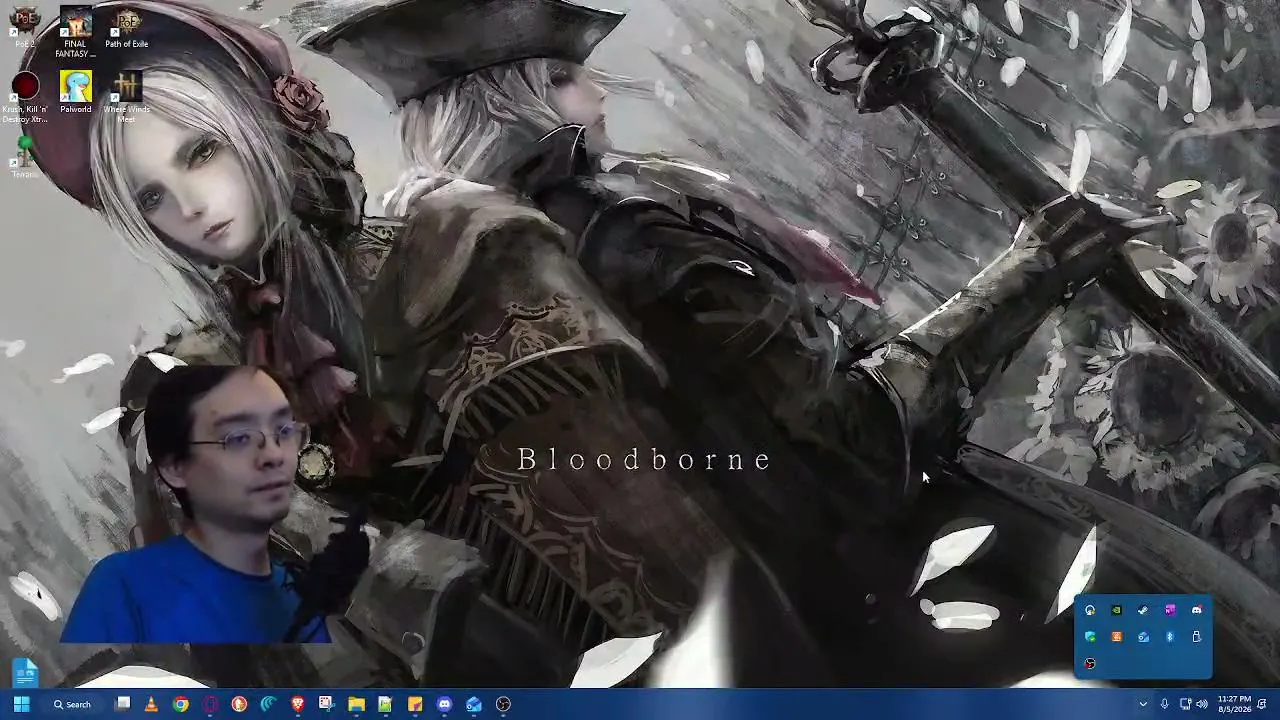This screenshot has height=720, width=1280.
Task: Open Google Chrome from the taskbar
Action: point(180,704)
